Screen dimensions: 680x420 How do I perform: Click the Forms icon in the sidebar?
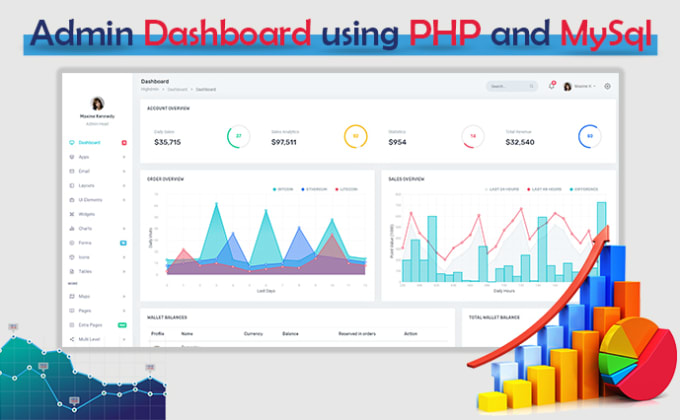pyautogui.click(x=72, y=243)
